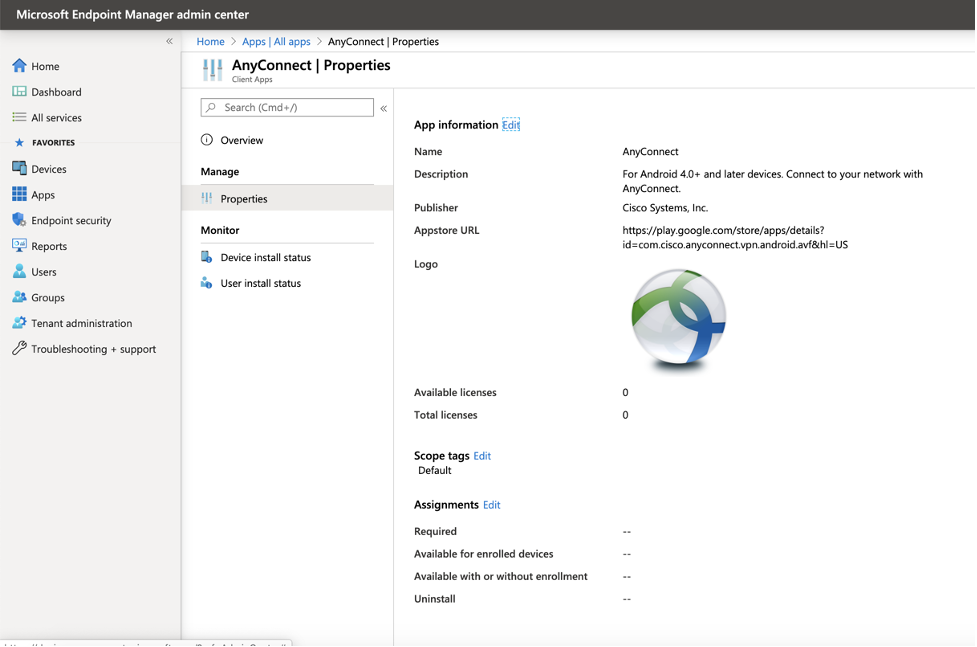Click the AnyConnect Properties header icon
Screen dimensions: 977x647
point(212,70)
